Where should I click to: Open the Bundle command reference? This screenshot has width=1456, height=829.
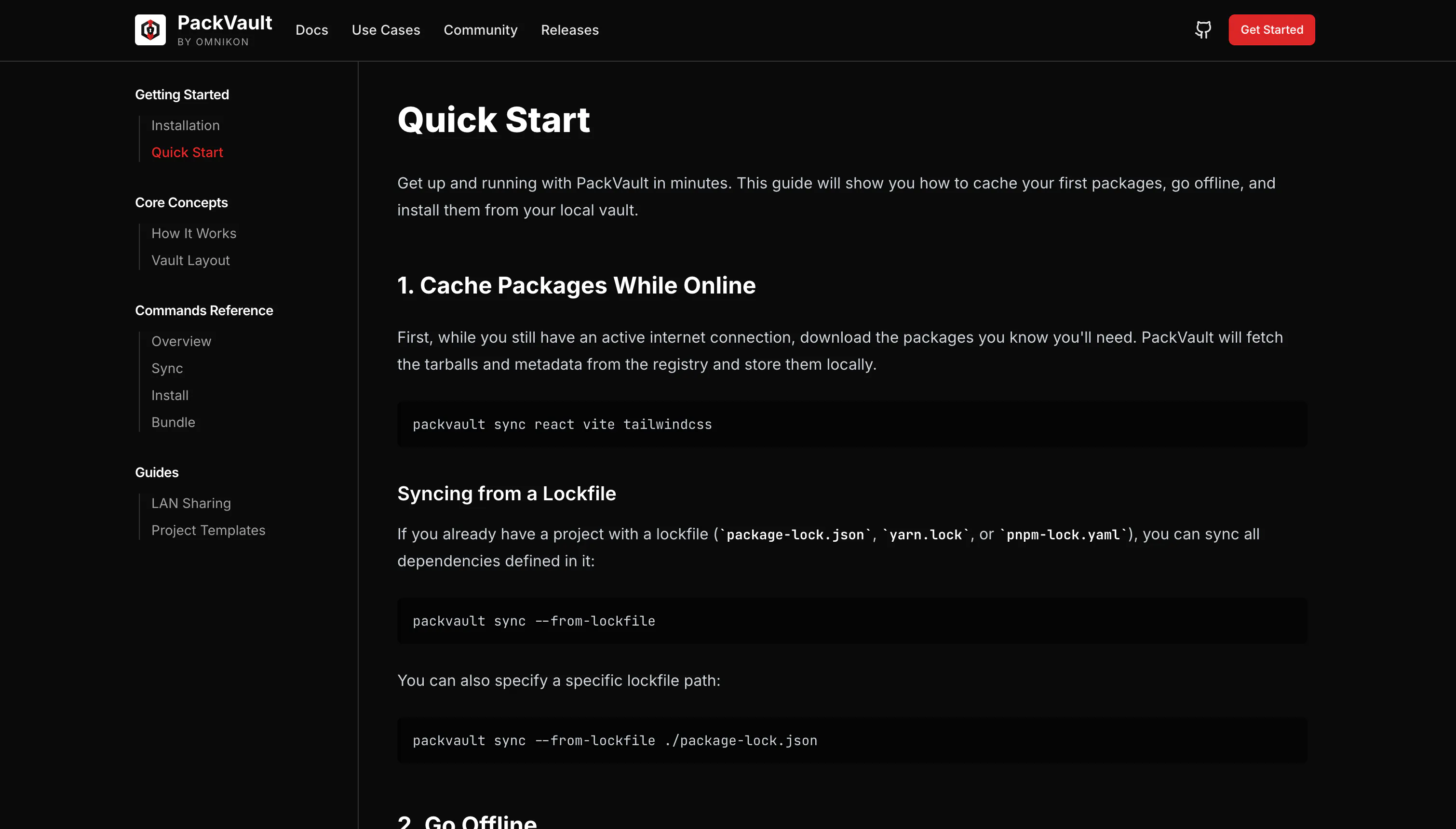click(x=173, y=422)
